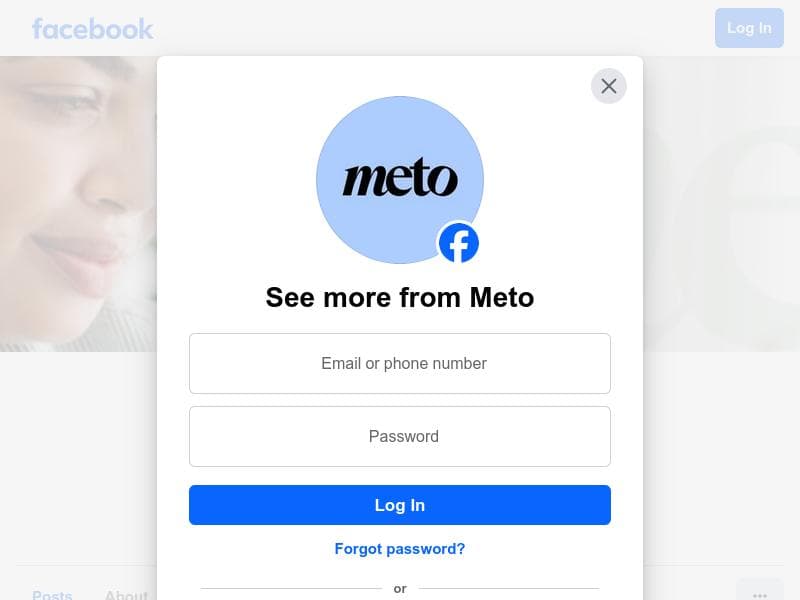Click the cover photo showing woman's face
The height and width of the screenshot is (600, 800).
pyautogui.click(x=78, y=204)
